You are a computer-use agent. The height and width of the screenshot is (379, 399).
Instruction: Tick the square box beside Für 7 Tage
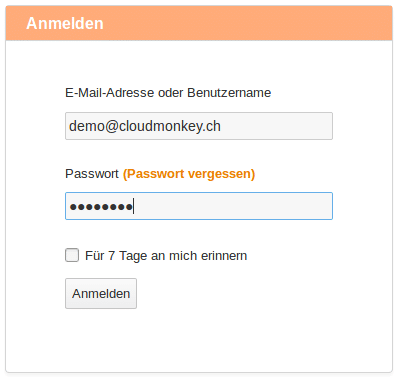(x=72, y=255)
